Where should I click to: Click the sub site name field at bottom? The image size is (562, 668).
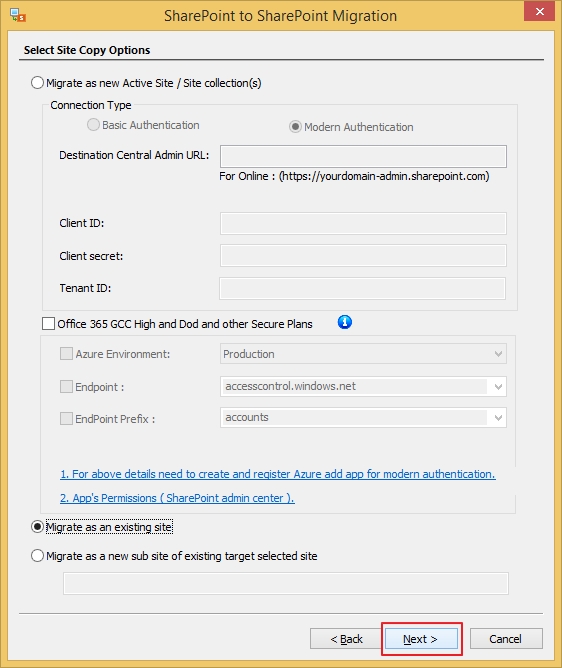pos(286,583)
